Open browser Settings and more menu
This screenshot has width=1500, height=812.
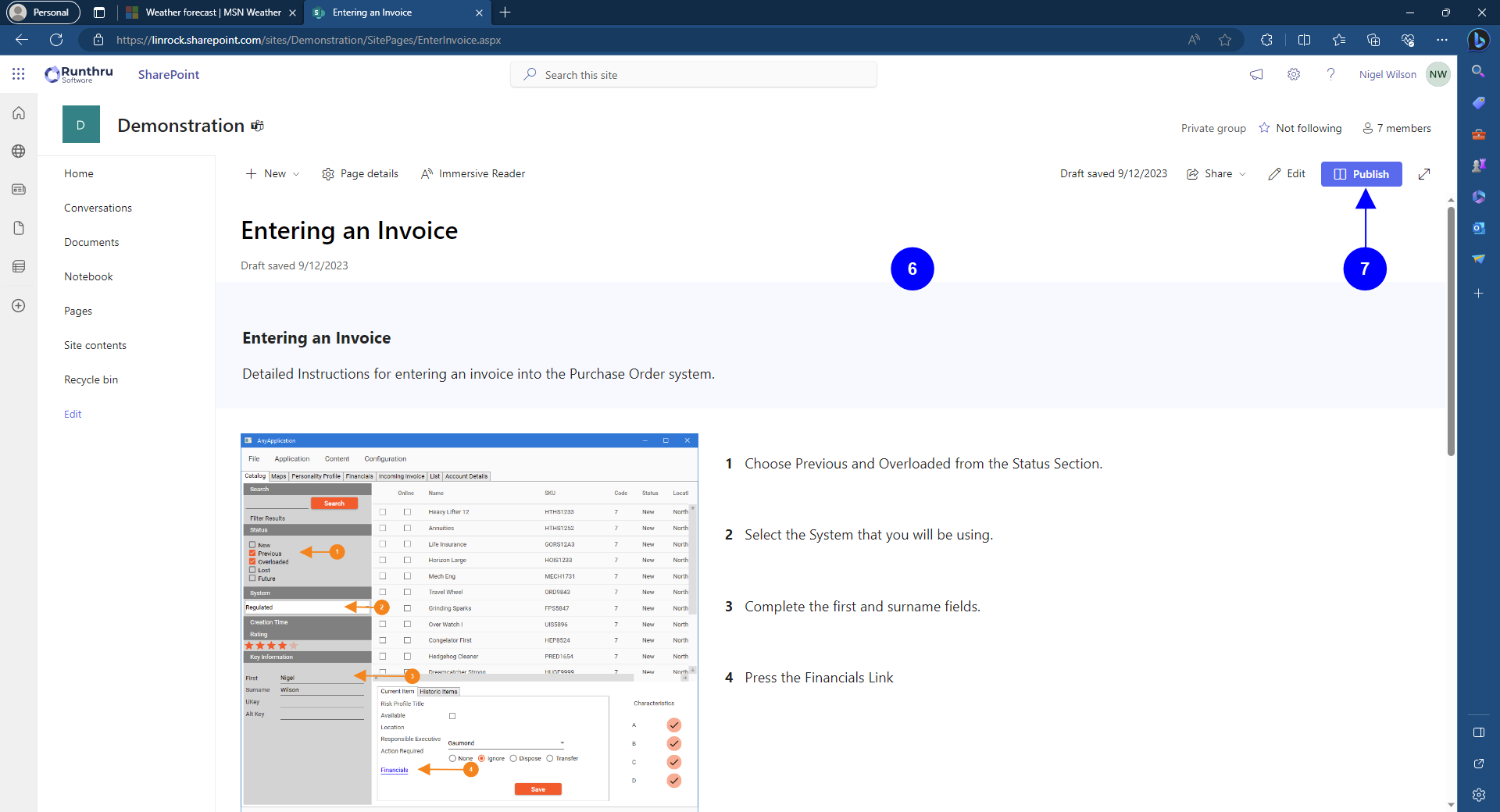pyautogui.click(x=1441, y=40)
